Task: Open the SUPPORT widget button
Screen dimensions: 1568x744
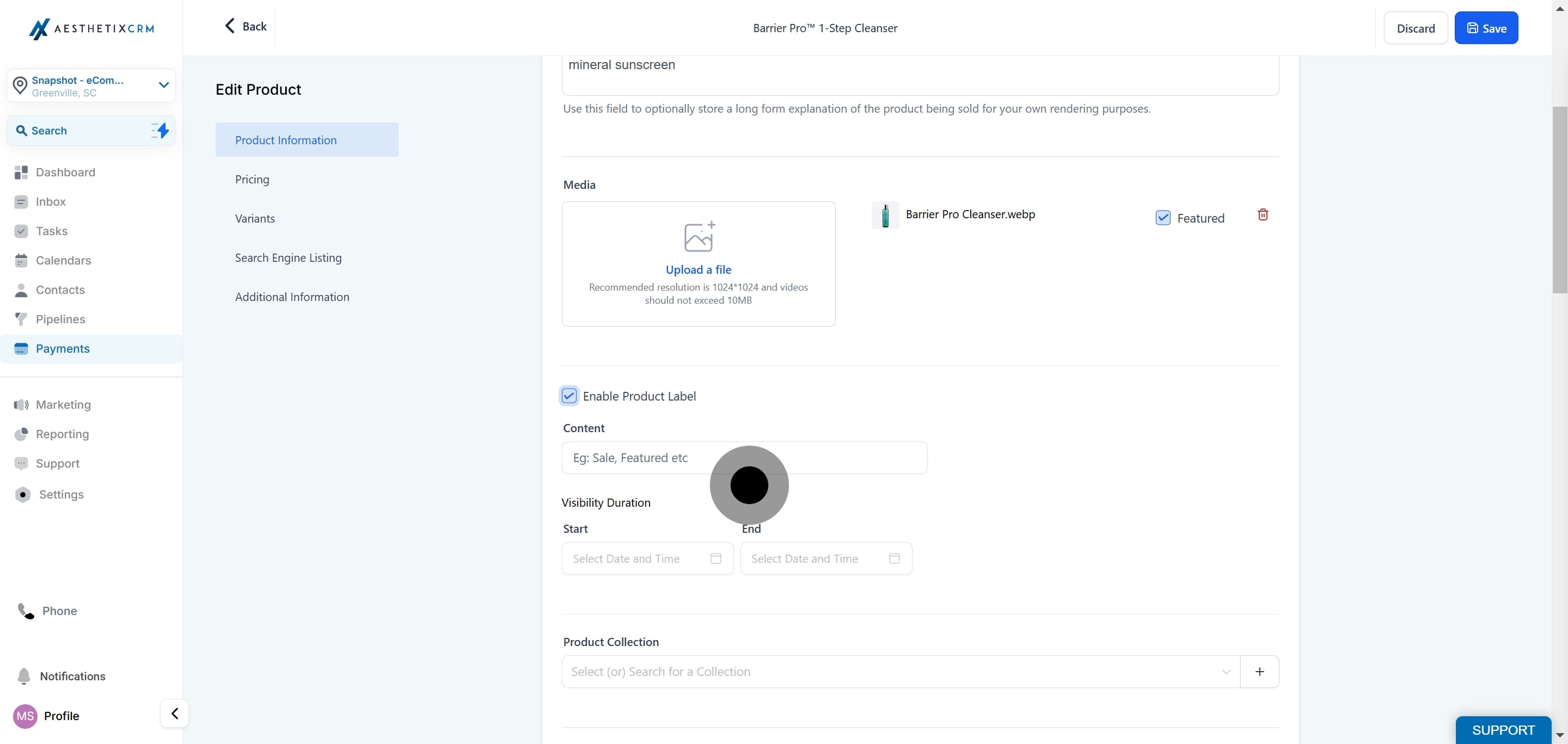Action: pos(1503,730)
